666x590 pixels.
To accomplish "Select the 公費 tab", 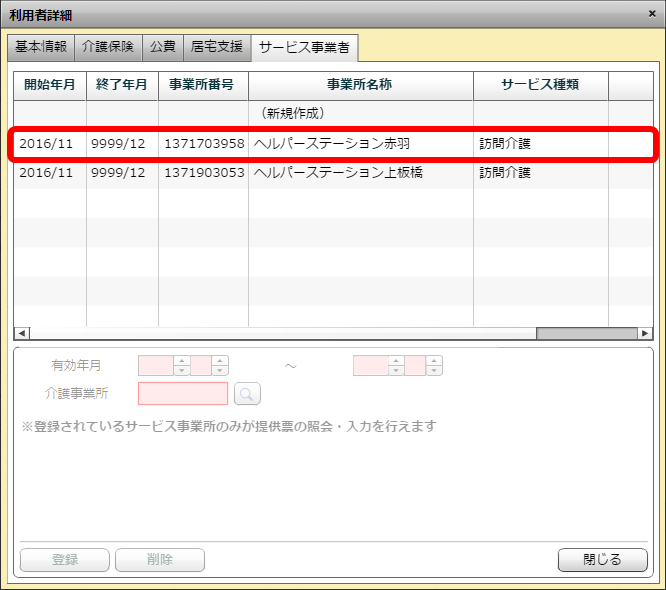I will pos(162,47).
